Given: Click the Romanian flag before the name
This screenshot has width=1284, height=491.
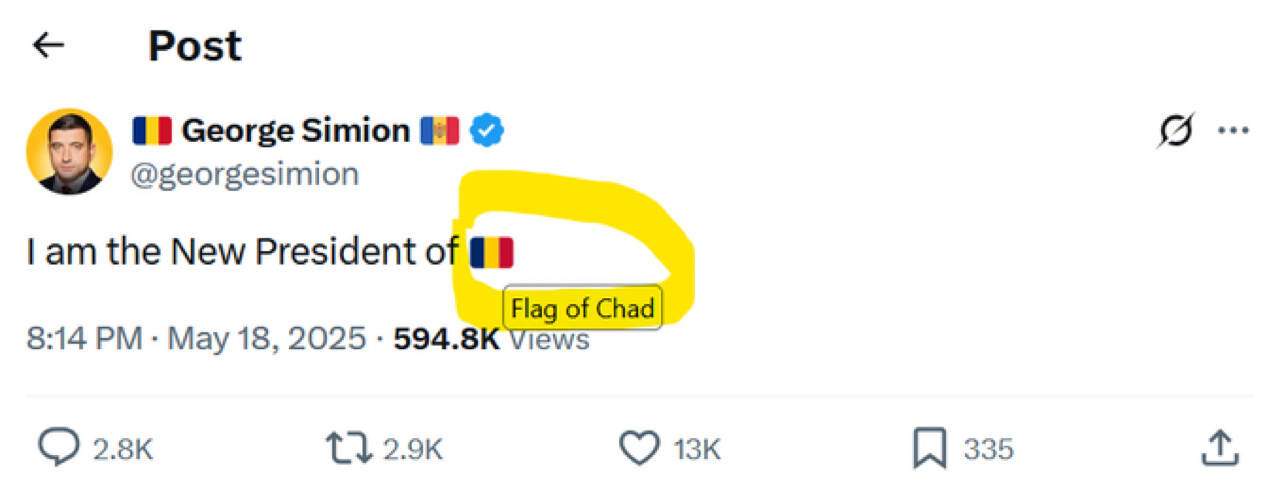Looking at the screenshot, I should pyautogui.click(x=152, y=131).
